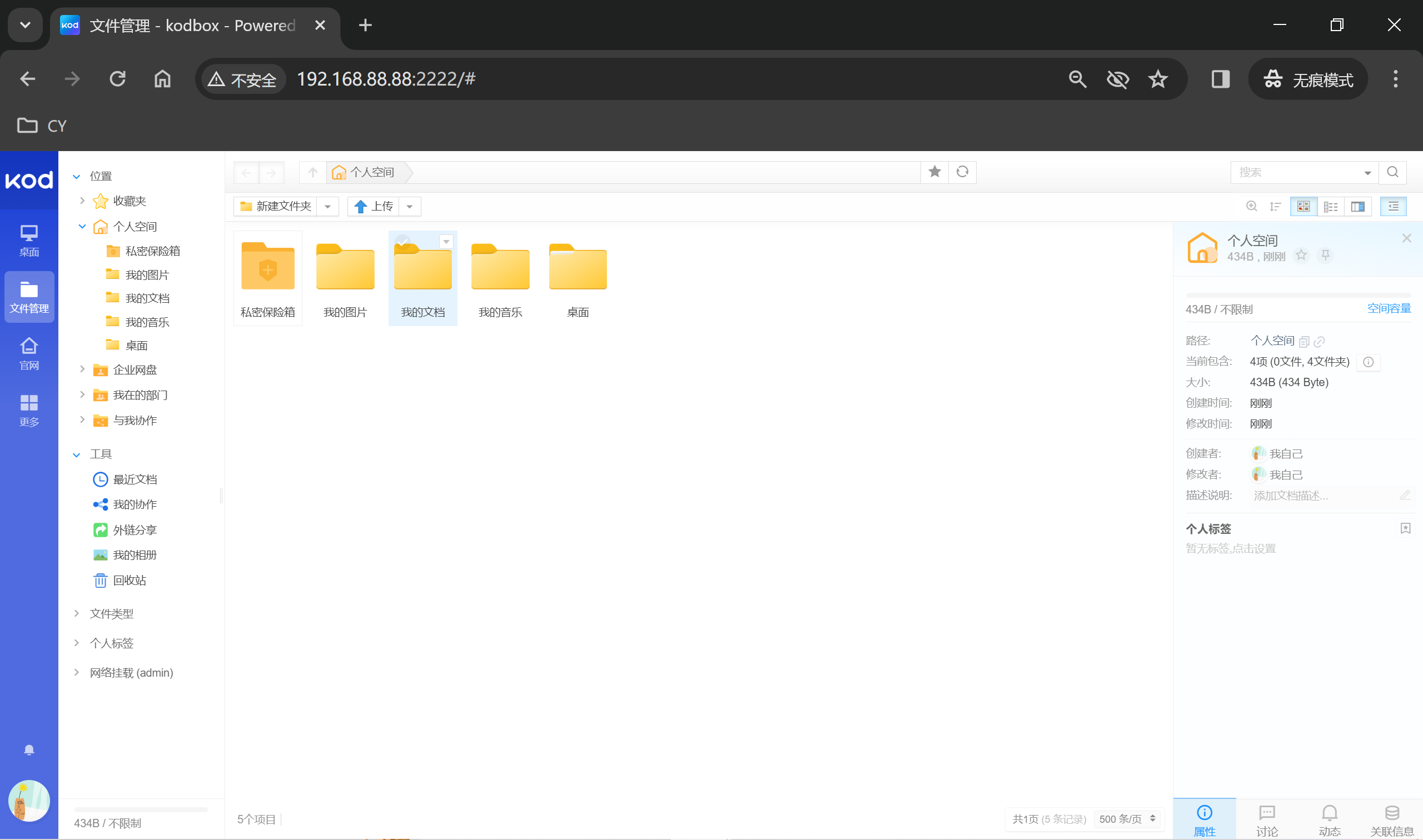Screen dimensions: 1423x840
Task: Collapse the 位置 section
Action: (77, 177)
